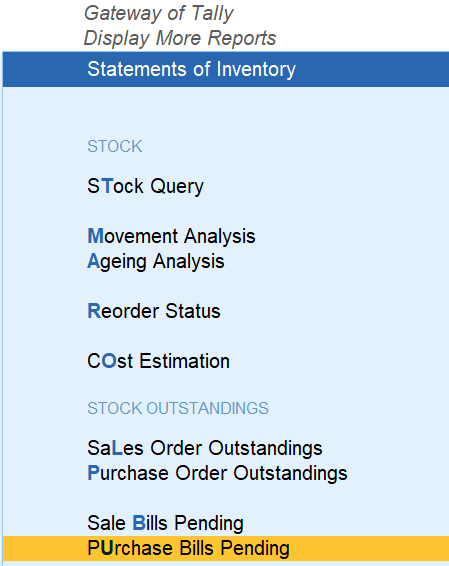The height and width of the screenshot is (566, 449).
Task: Click the Statements of Inventory title bar
Action: (x=226, y=69)
